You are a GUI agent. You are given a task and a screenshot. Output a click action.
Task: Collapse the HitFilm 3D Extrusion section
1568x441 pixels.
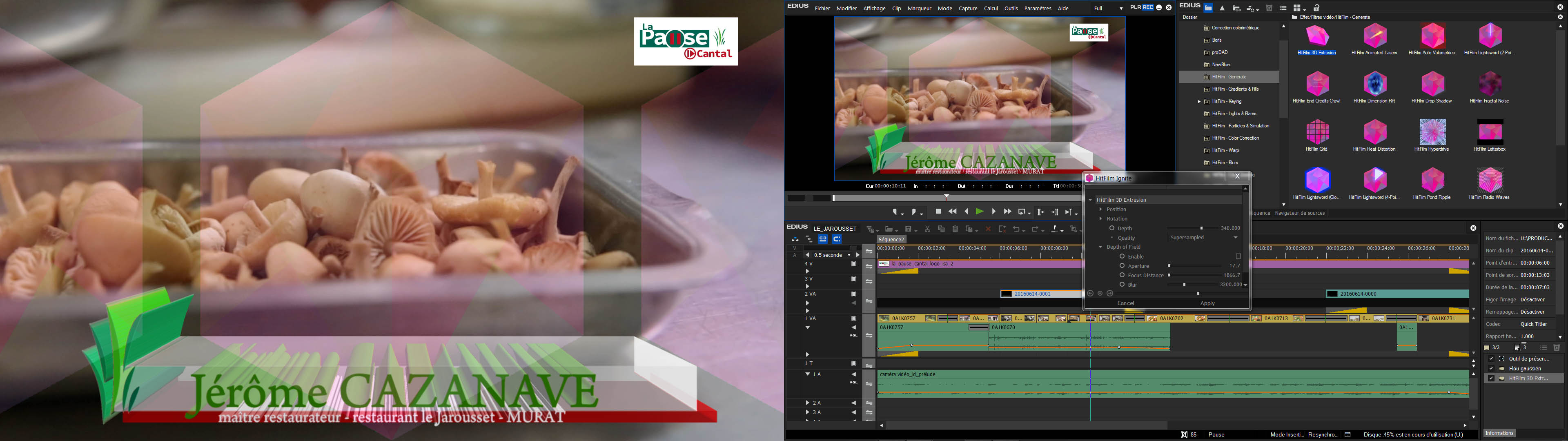1091,200
